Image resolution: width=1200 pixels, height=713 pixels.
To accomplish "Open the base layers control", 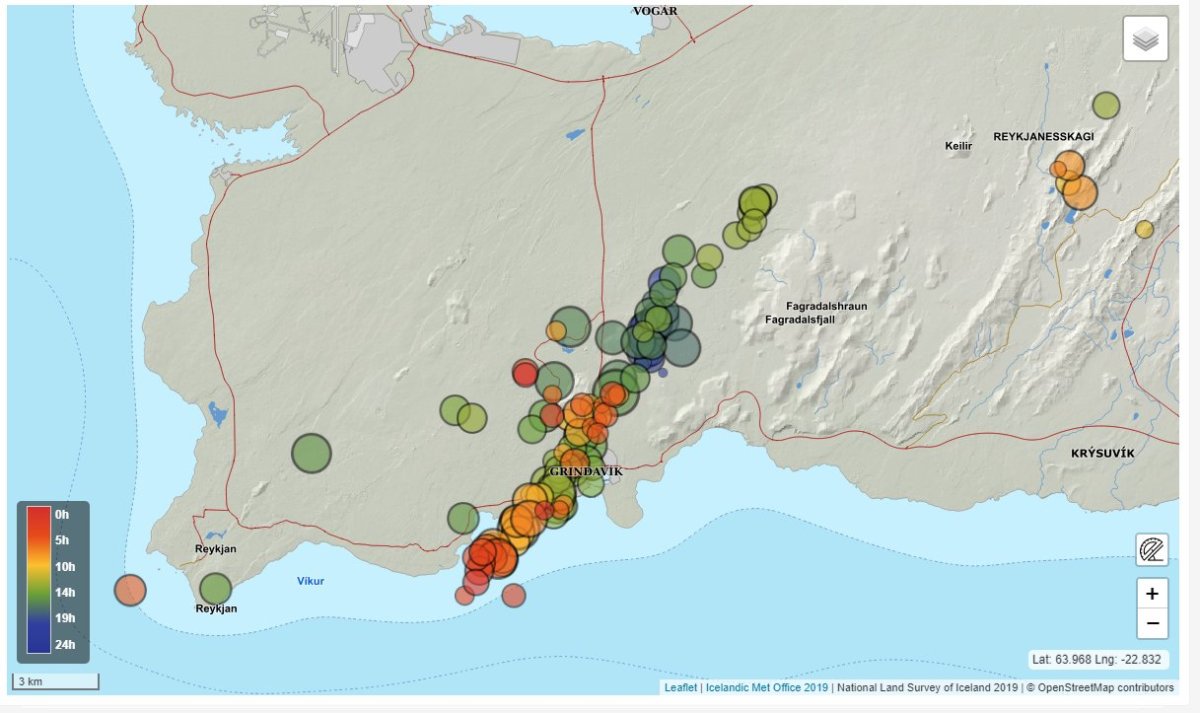I will 1148,40.
